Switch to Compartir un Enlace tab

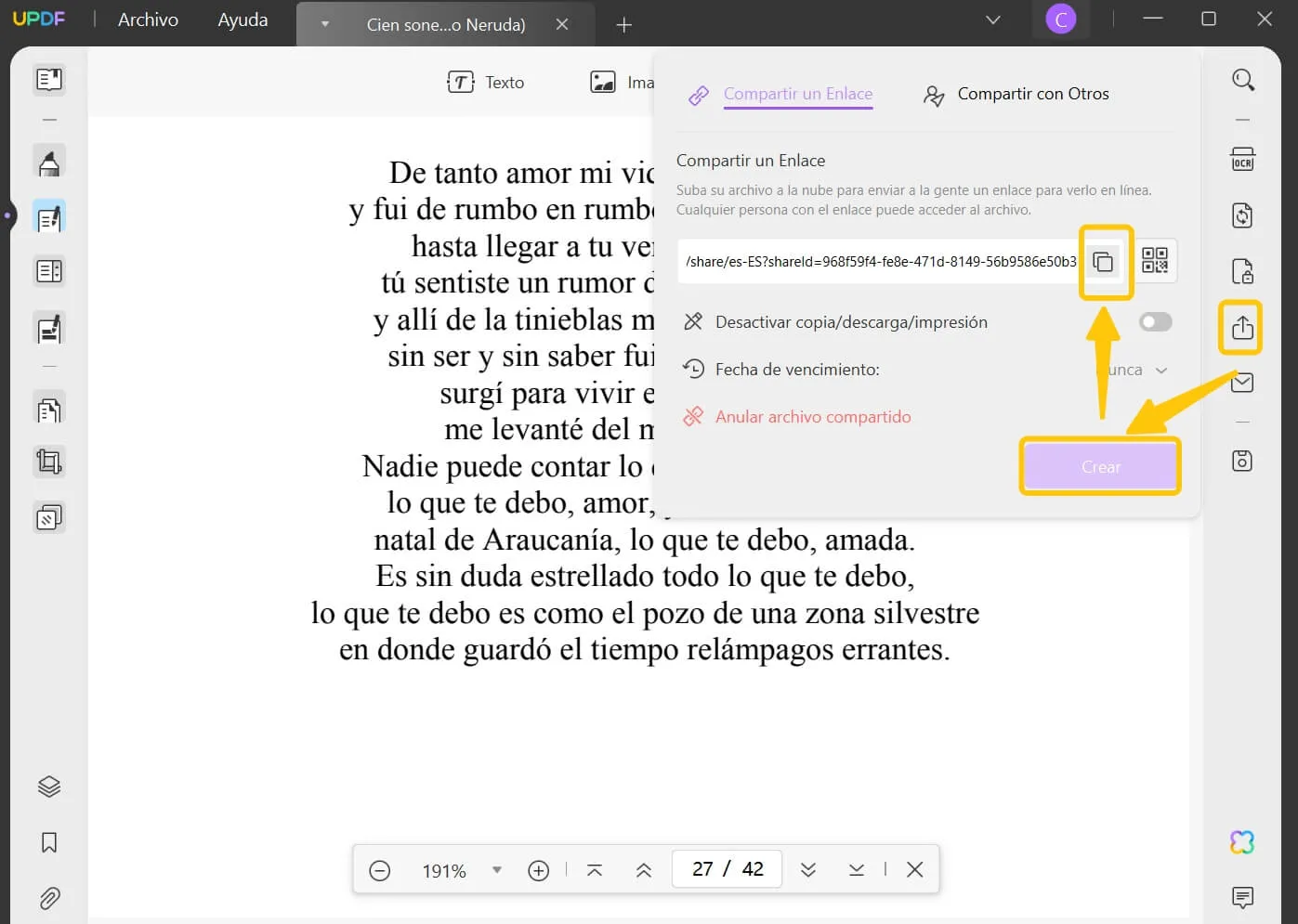coord(797,94)
